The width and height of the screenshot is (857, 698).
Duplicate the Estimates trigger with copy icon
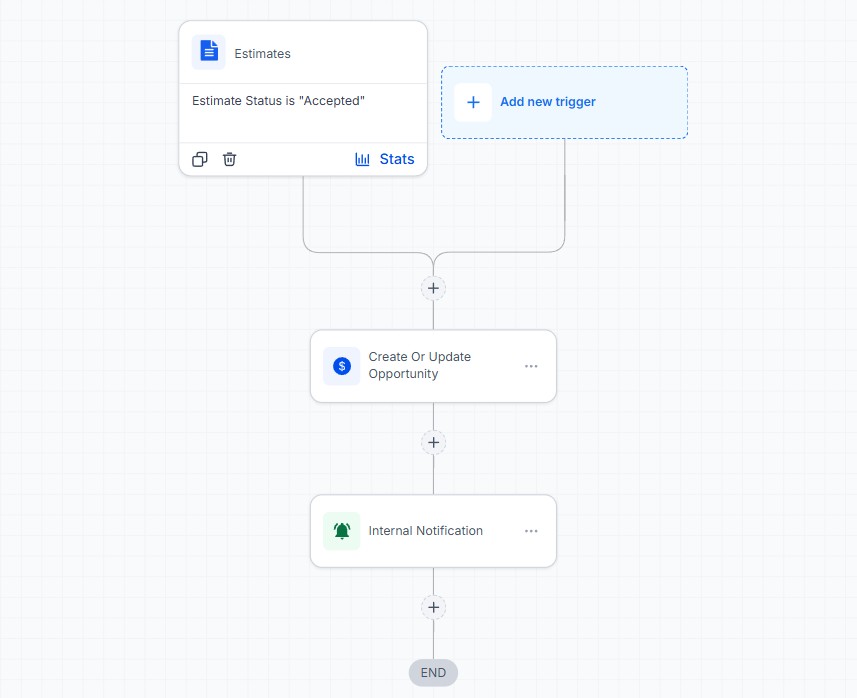(x=199, y=159)
